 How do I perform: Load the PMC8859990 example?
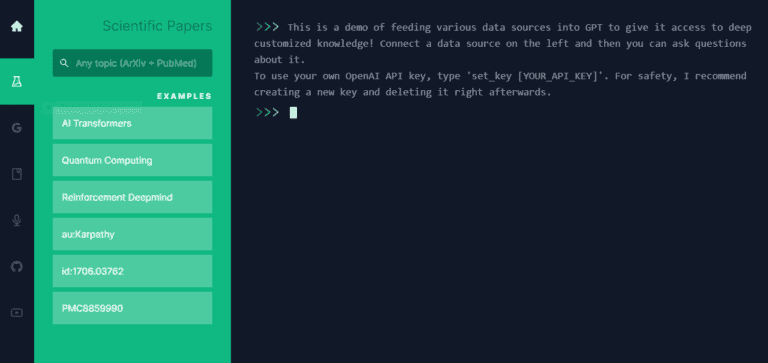tap(132, 308)
